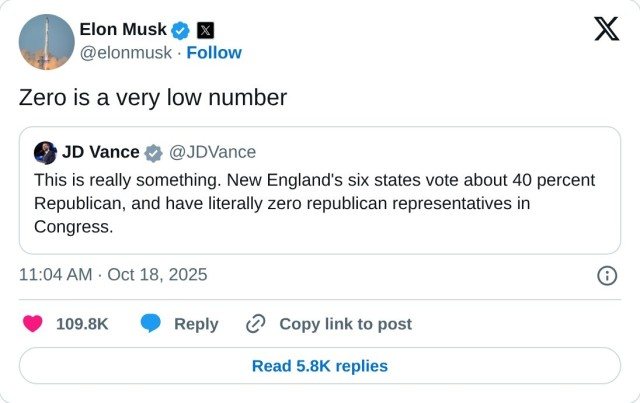Screen dimensions: 640x403
Task: Open the Elon Musk display name link
Action: [x=122, y=30]
